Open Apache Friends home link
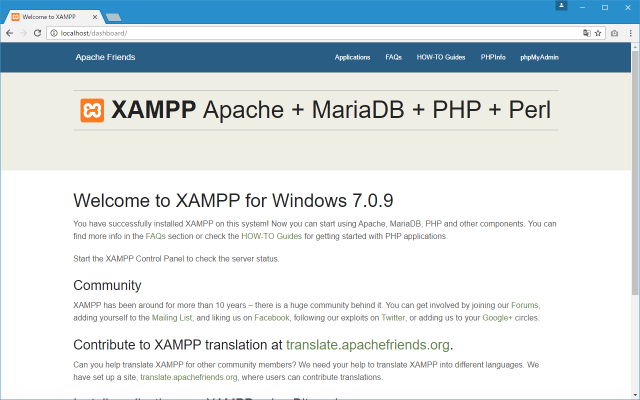 [x=105, y=57]
